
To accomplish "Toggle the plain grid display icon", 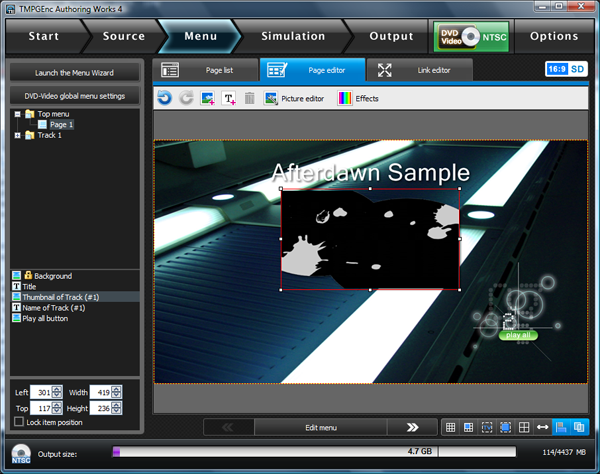I will coord(450,427).
